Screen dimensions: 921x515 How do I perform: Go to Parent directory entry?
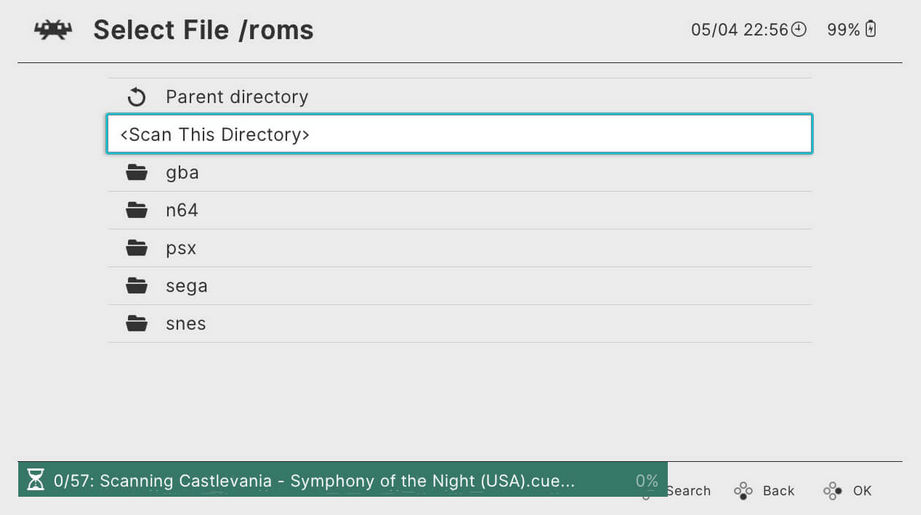pyautogui.click(x=459, y=97)
